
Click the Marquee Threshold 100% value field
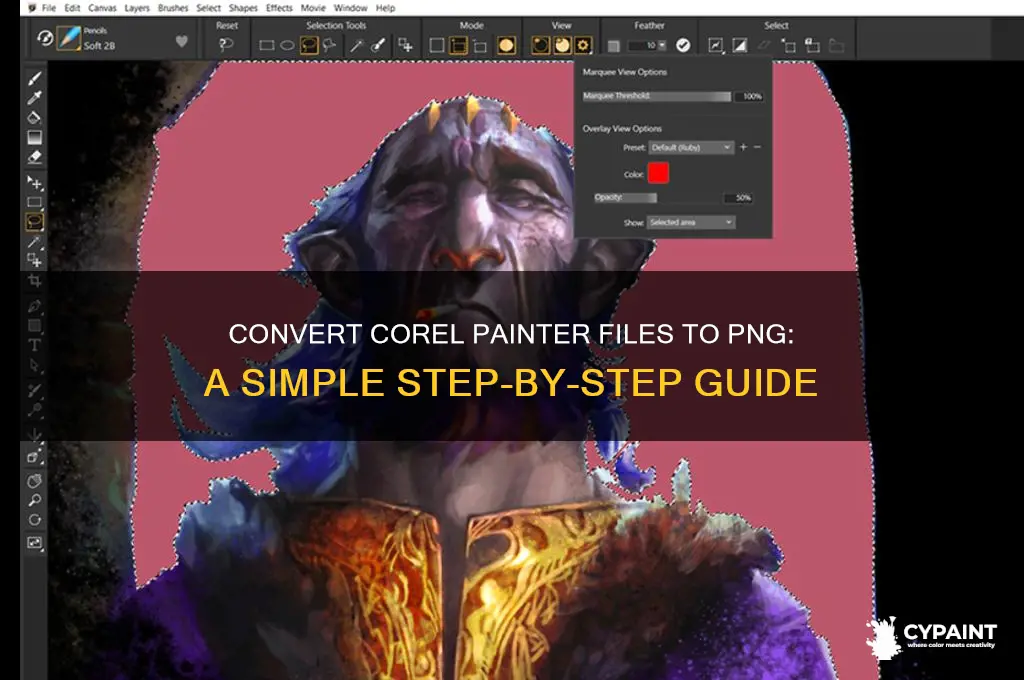point(750,96)
